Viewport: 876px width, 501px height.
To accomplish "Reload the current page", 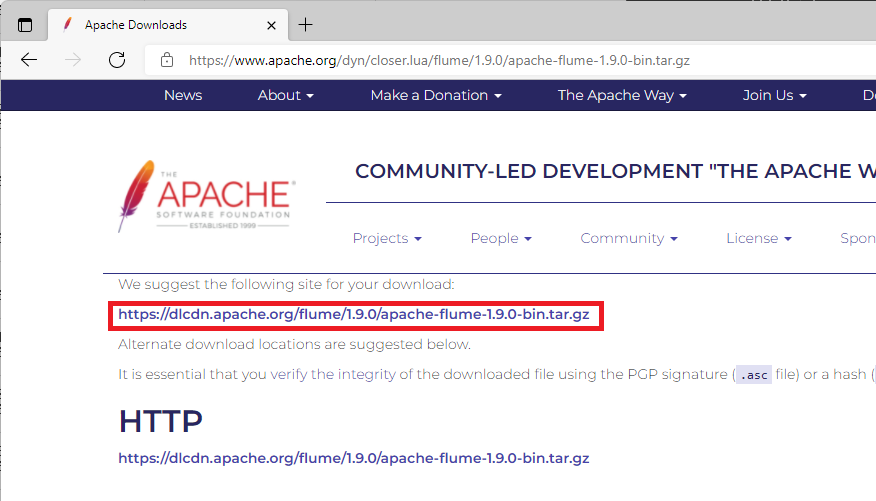I will tap(117, 60).
